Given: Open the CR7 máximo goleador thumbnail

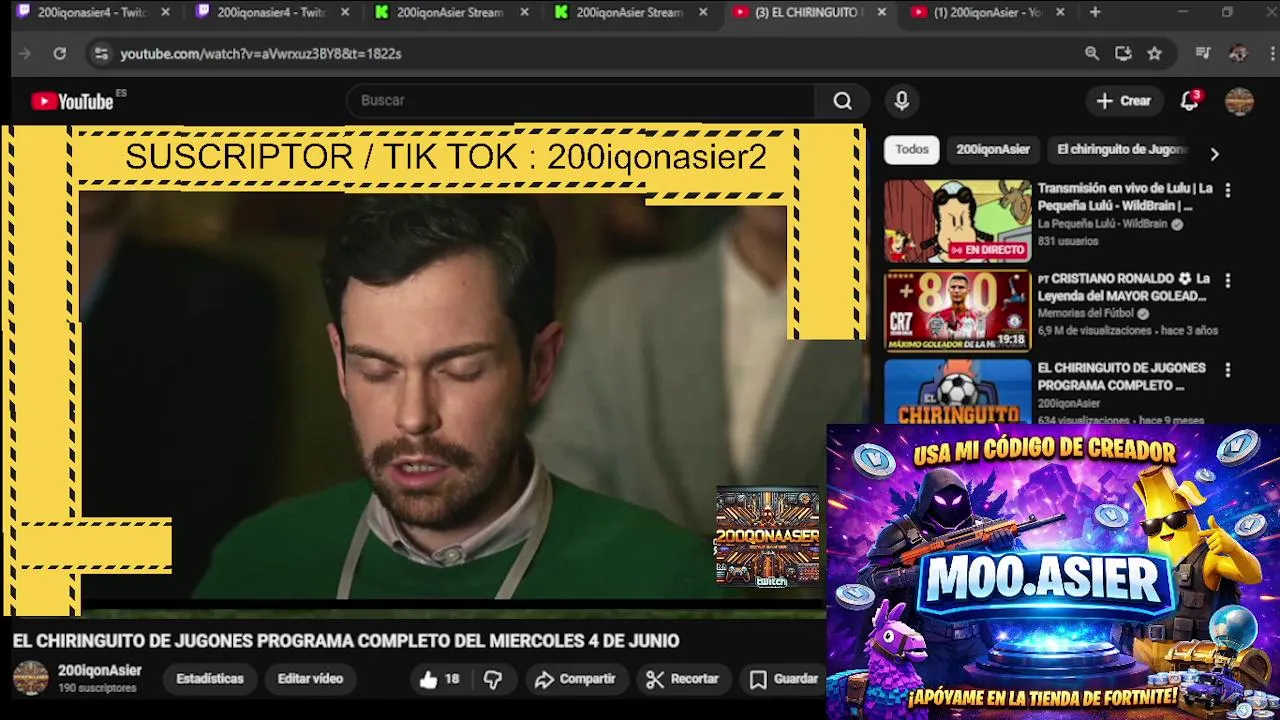Looking at the screenshot, I should [x=957, y=311].
